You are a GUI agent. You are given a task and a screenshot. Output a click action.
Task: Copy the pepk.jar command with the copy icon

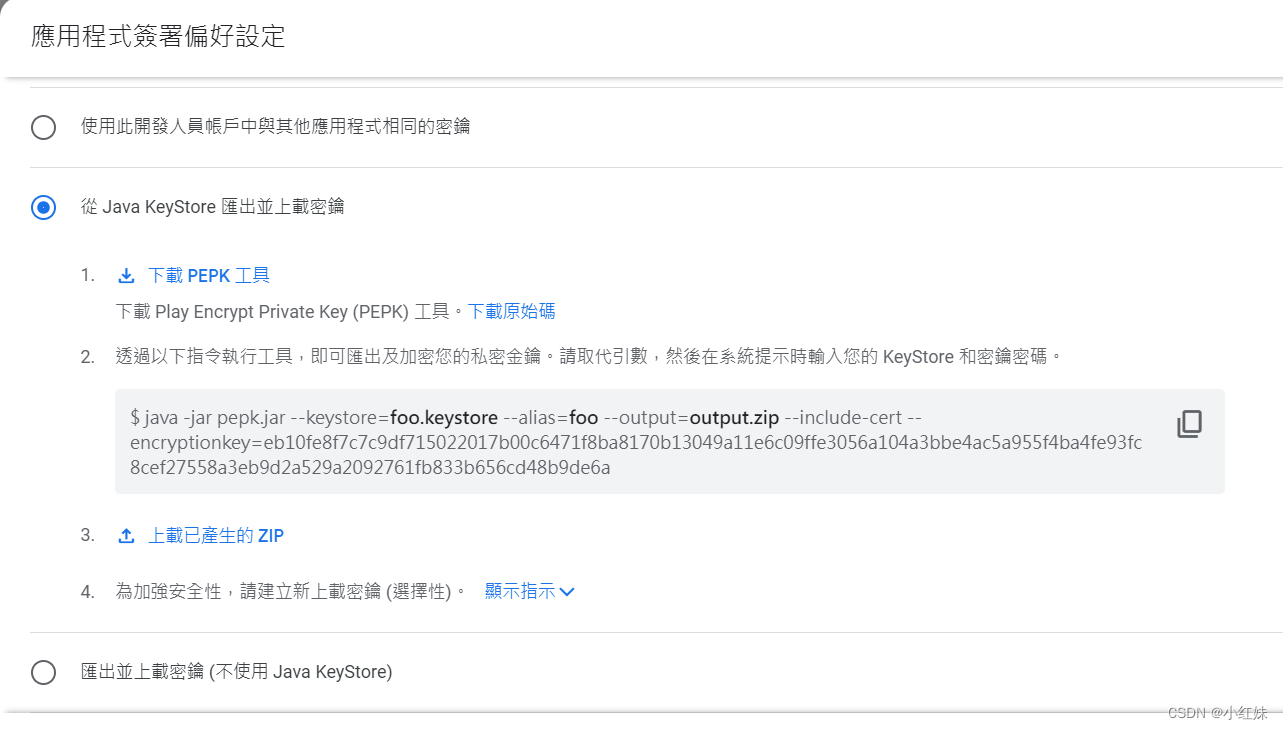(1189, 424)
